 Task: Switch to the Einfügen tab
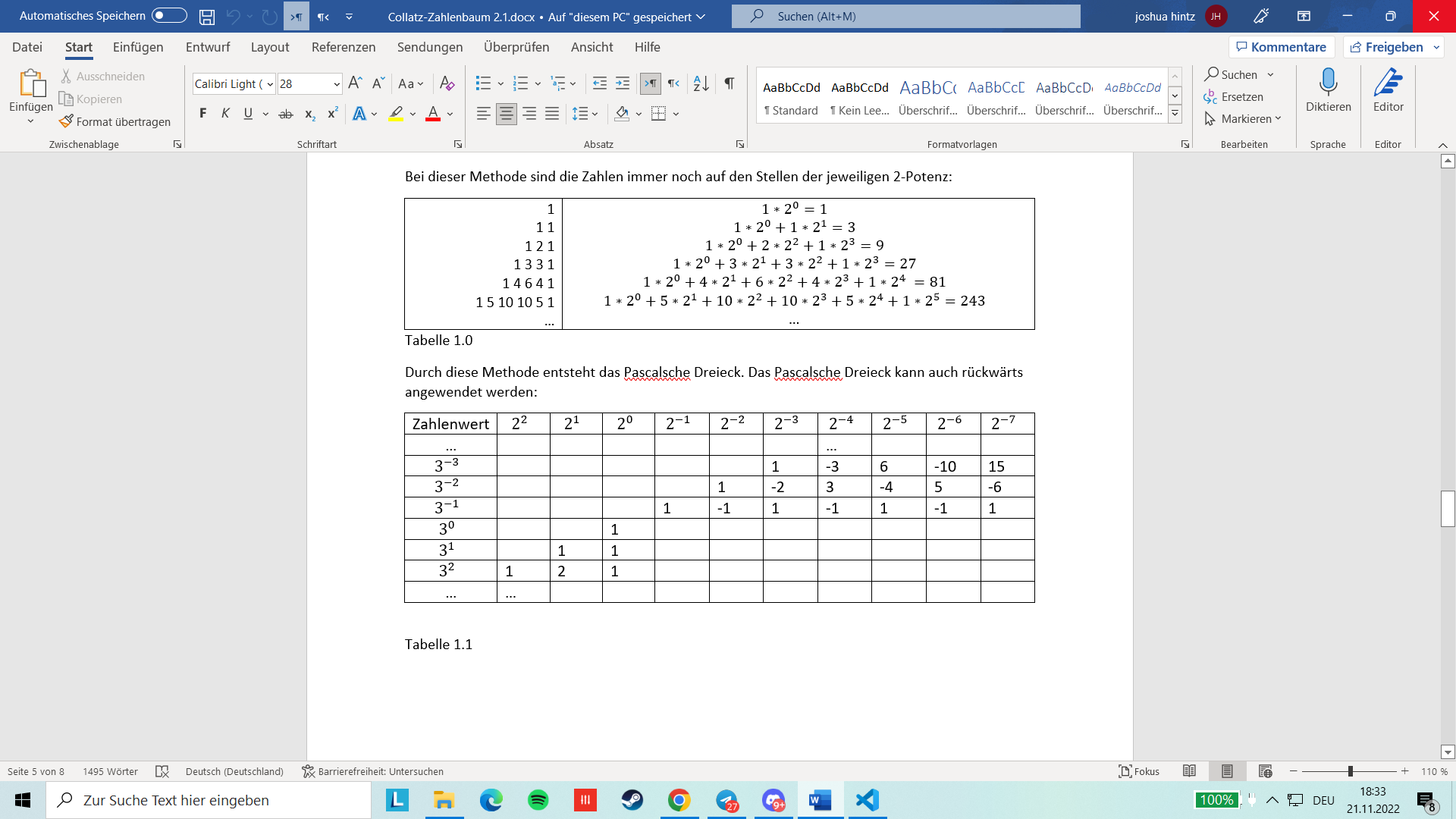point(138,47)
